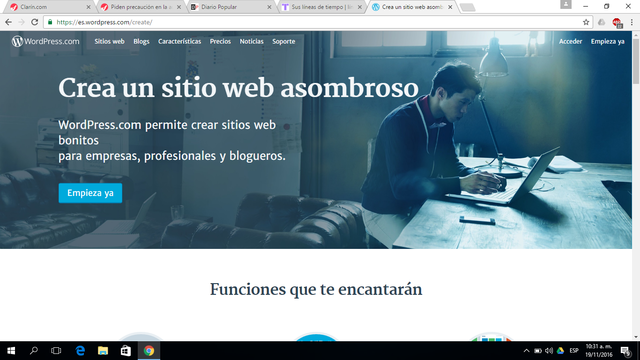This screenshot has height=360, width=640.
Task: Open Windows Store from taskbar
Action: pyautogui.click(x=126, y=351)
